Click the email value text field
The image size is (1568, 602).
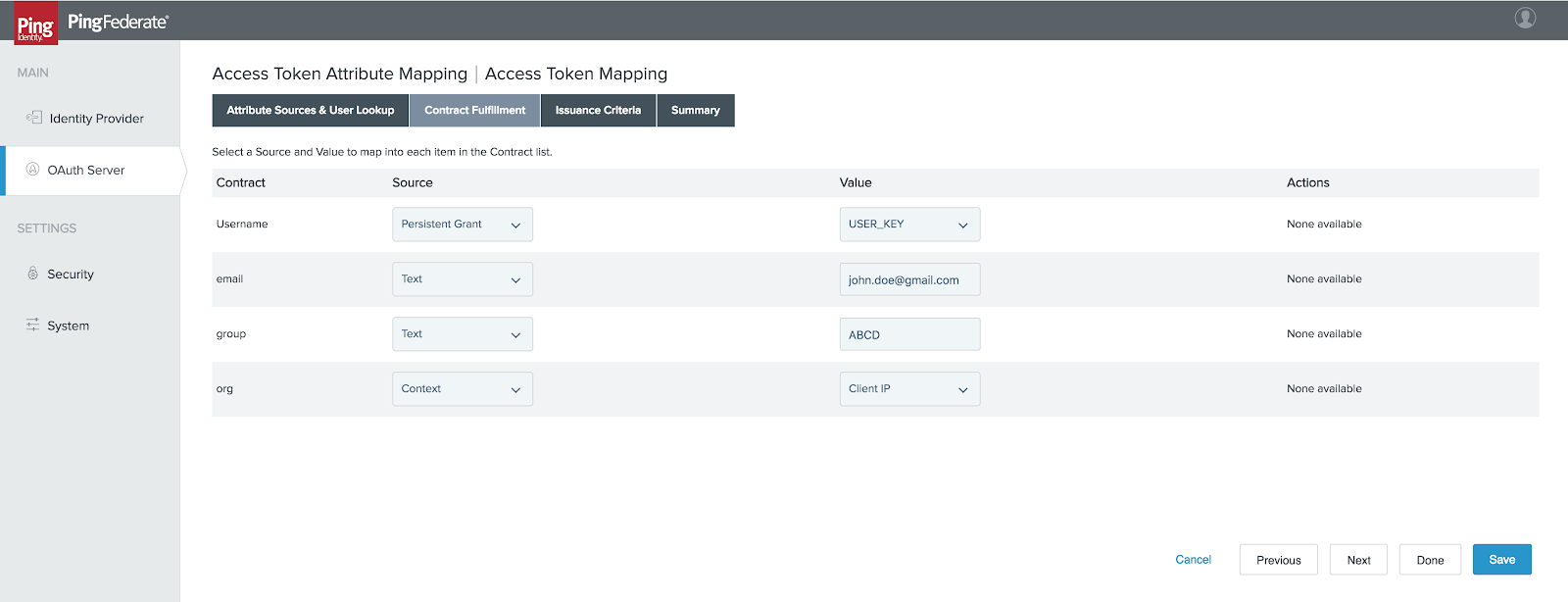908,279
